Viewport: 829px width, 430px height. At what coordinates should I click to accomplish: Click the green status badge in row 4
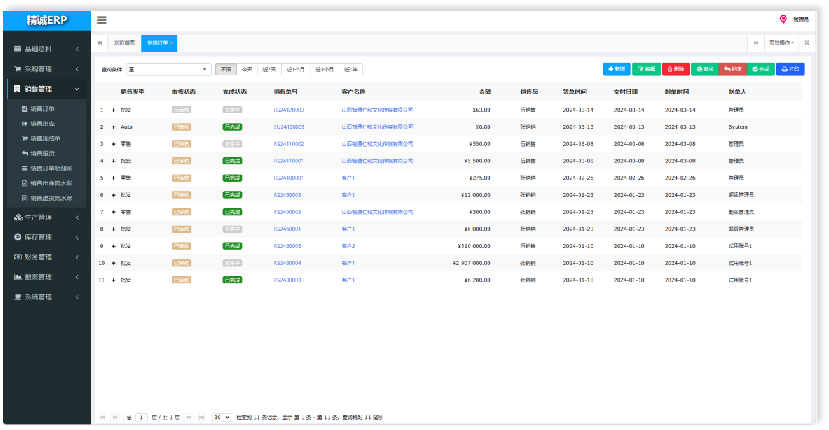coord(232,161)
